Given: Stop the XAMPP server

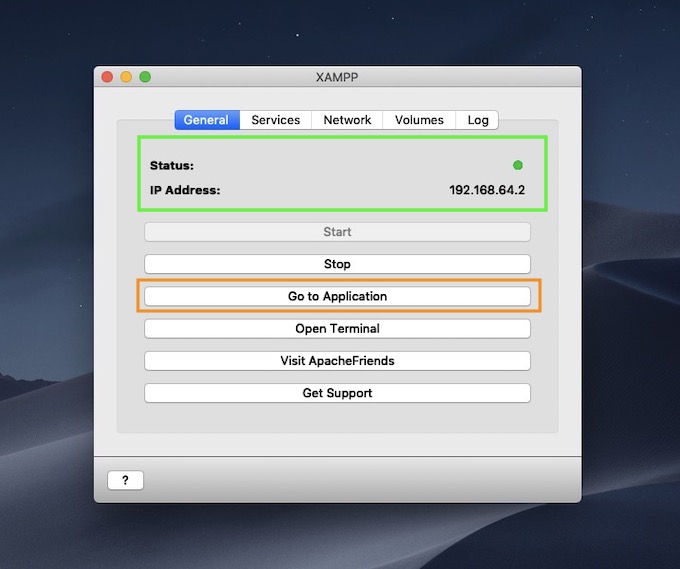Looking at the screenshot, I should (x=337, y=264).
